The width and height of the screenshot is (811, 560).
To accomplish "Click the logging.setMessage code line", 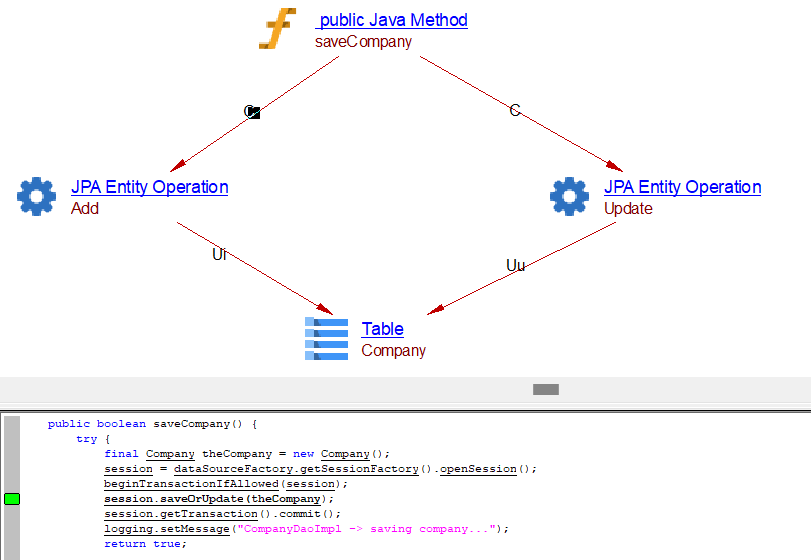I will pos(306,528).
